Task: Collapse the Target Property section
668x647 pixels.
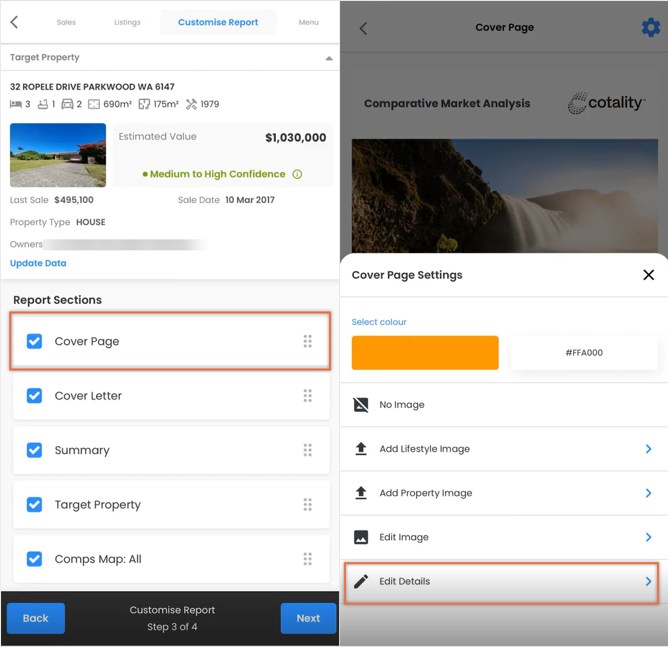Action: click(x=329, y=58)
